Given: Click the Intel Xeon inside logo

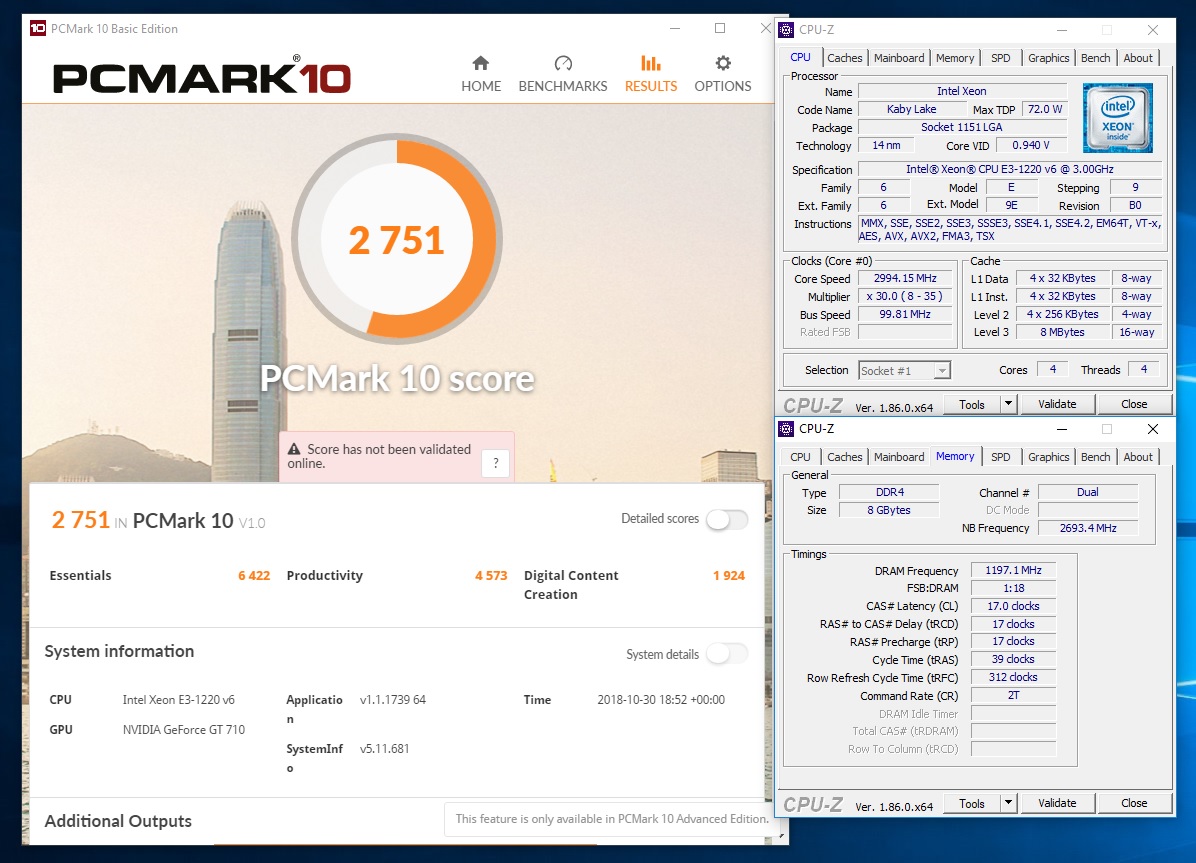Looking at the screenshot, I should click(x=1117, y=118).
